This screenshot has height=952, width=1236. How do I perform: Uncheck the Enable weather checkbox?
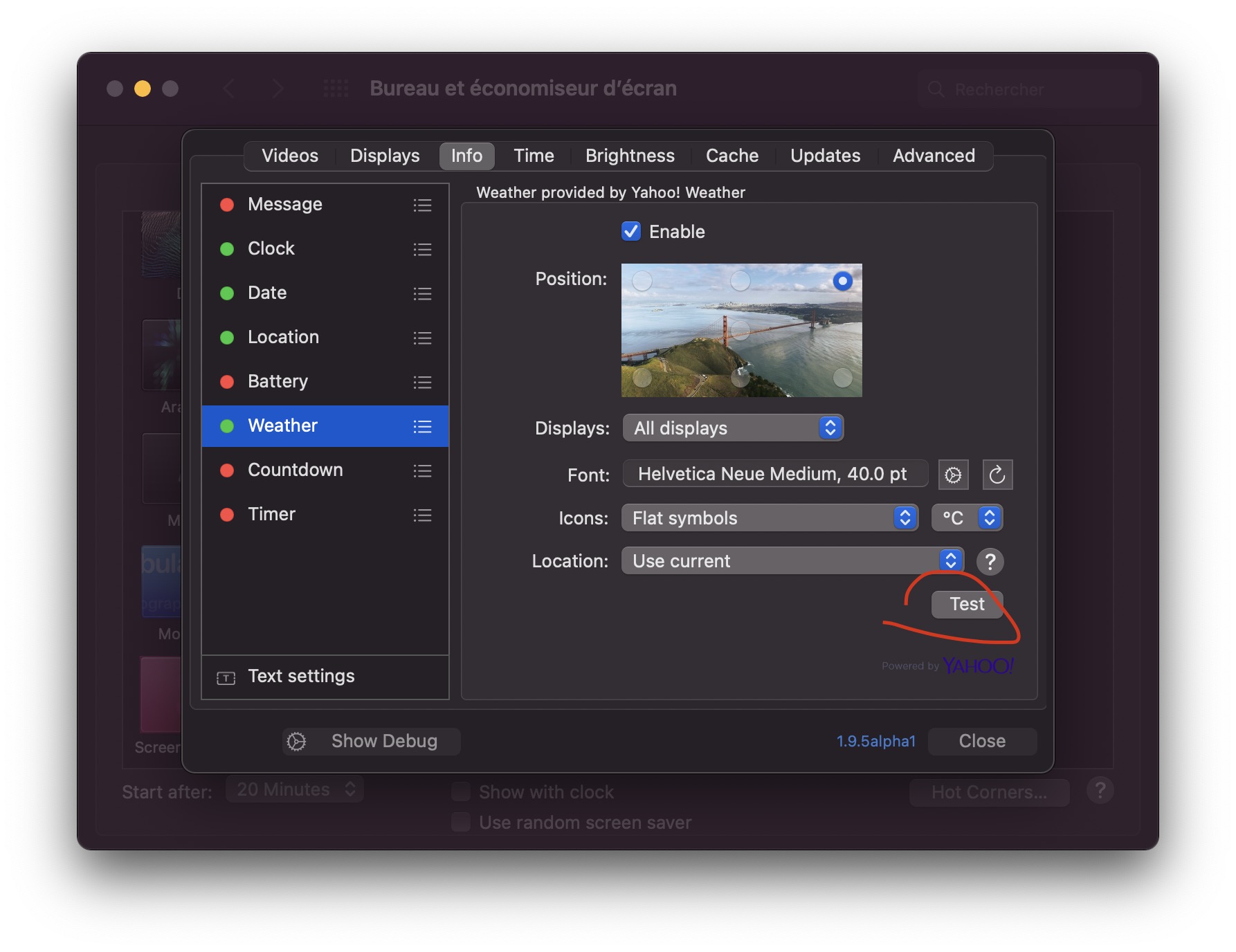pyautogui.click(x=630, y=231)
